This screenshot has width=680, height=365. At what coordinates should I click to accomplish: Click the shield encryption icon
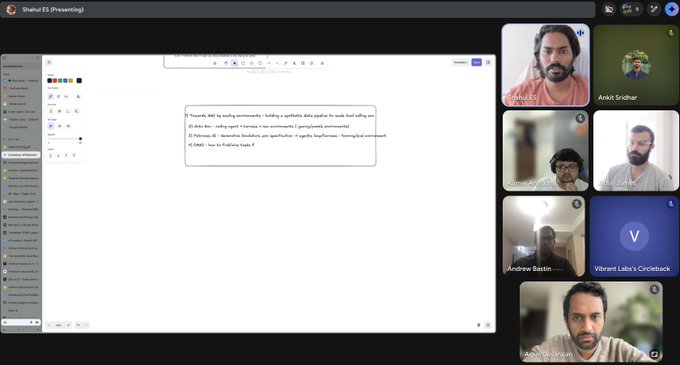pyautogui.click(x=479, y=325)
